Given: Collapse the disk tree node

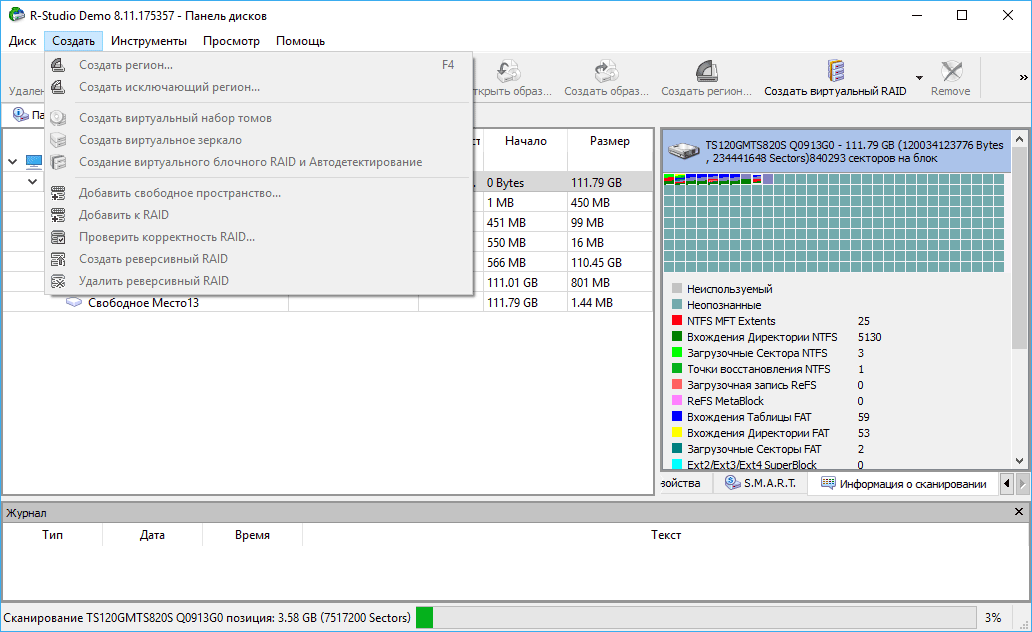Looking at the screenshot, I should (32, 182).
